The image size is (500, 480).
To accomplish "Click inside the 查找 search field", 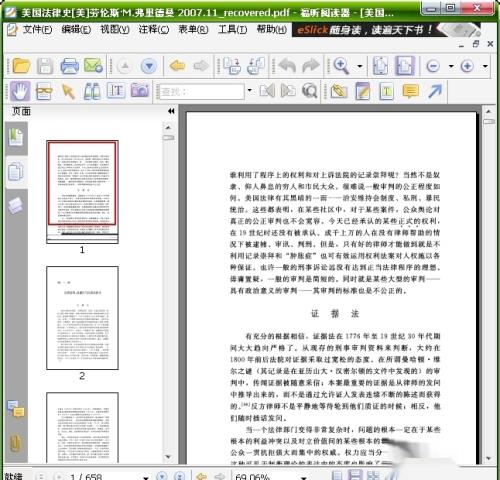I will pos(201,91).
